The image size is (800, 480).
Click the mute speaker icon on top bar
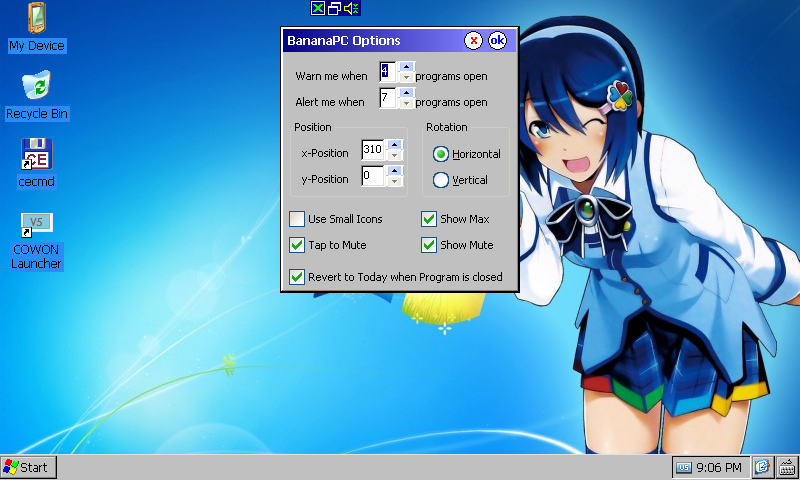tap(352, 8)
